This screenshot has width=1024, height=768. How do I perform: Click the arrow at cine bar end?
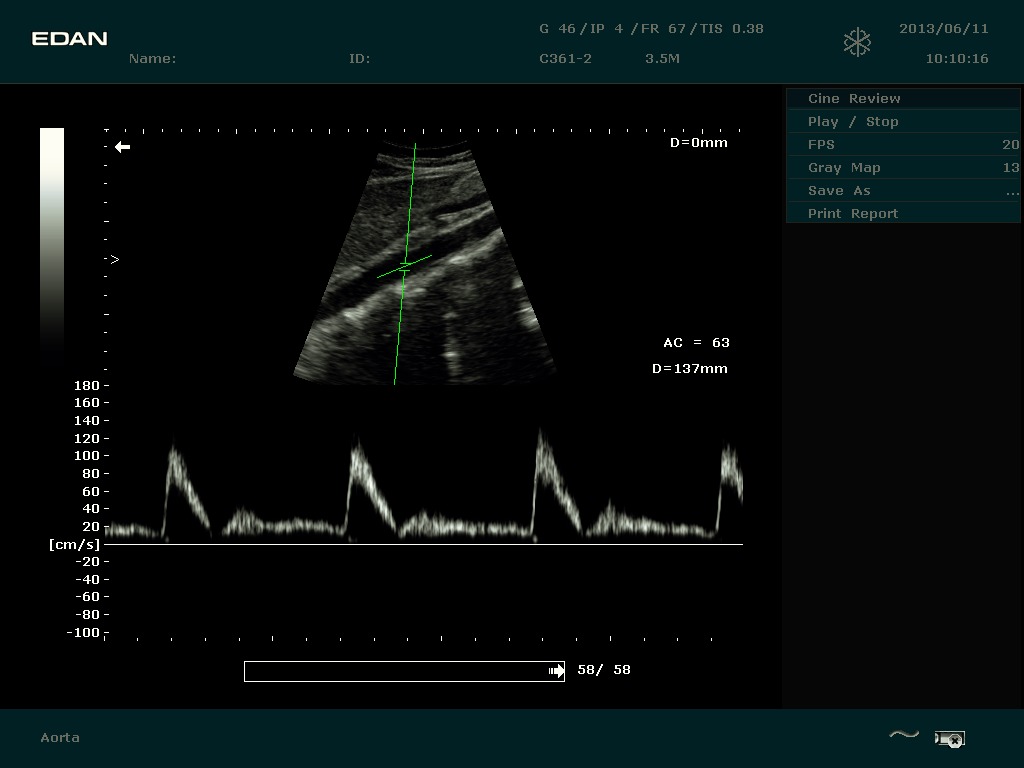pos(556,671)
